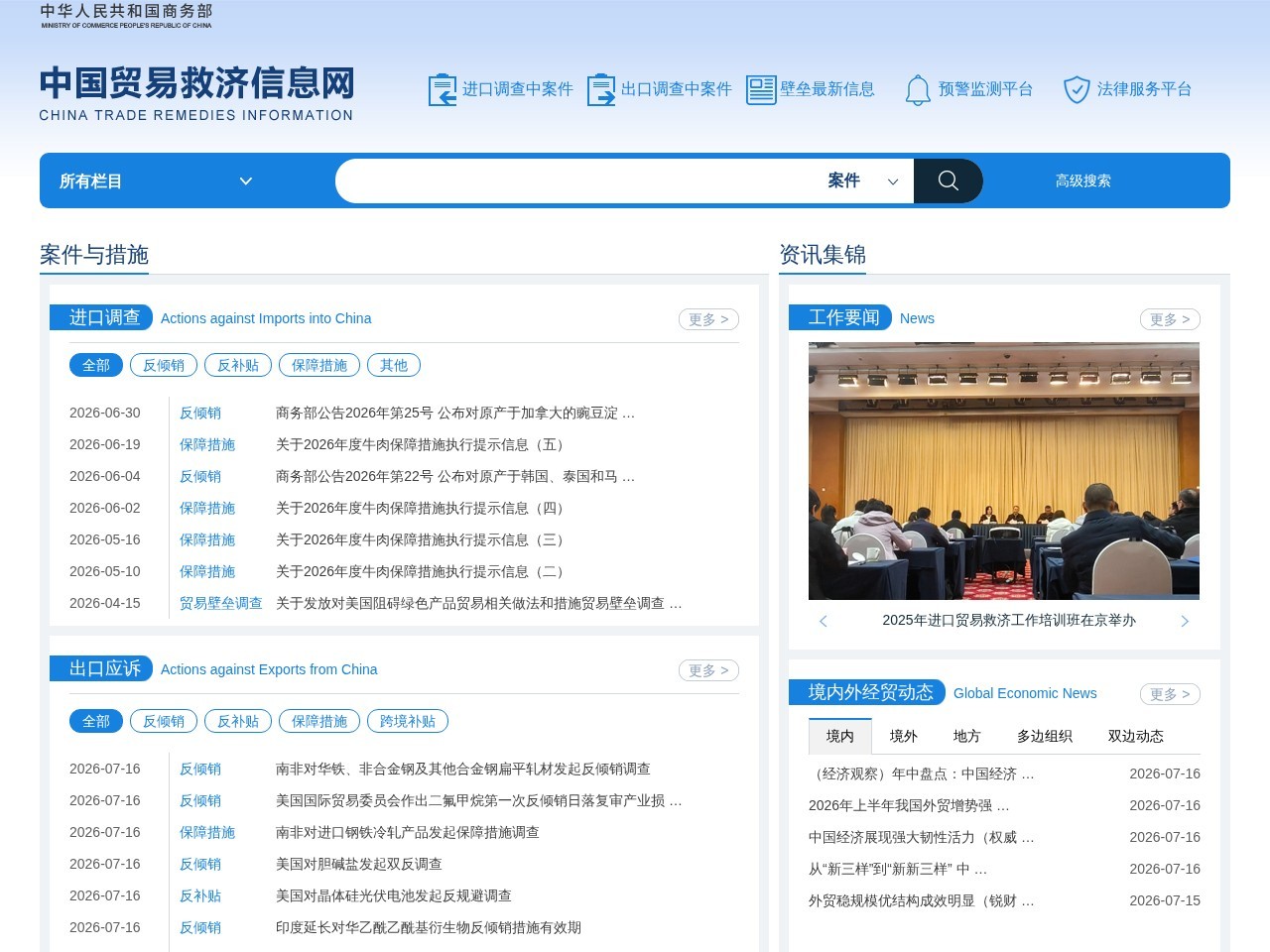Open 外贸稳规模优结构成效明显 news item
1270x952 pixels.
pyautogui.click(x=922, y=900)
